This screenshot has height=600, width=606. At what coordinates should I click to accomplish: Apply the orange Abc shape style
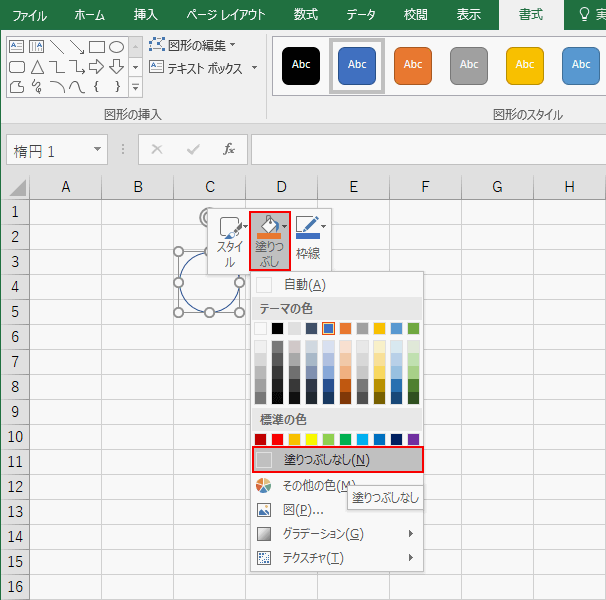(413, 66)
